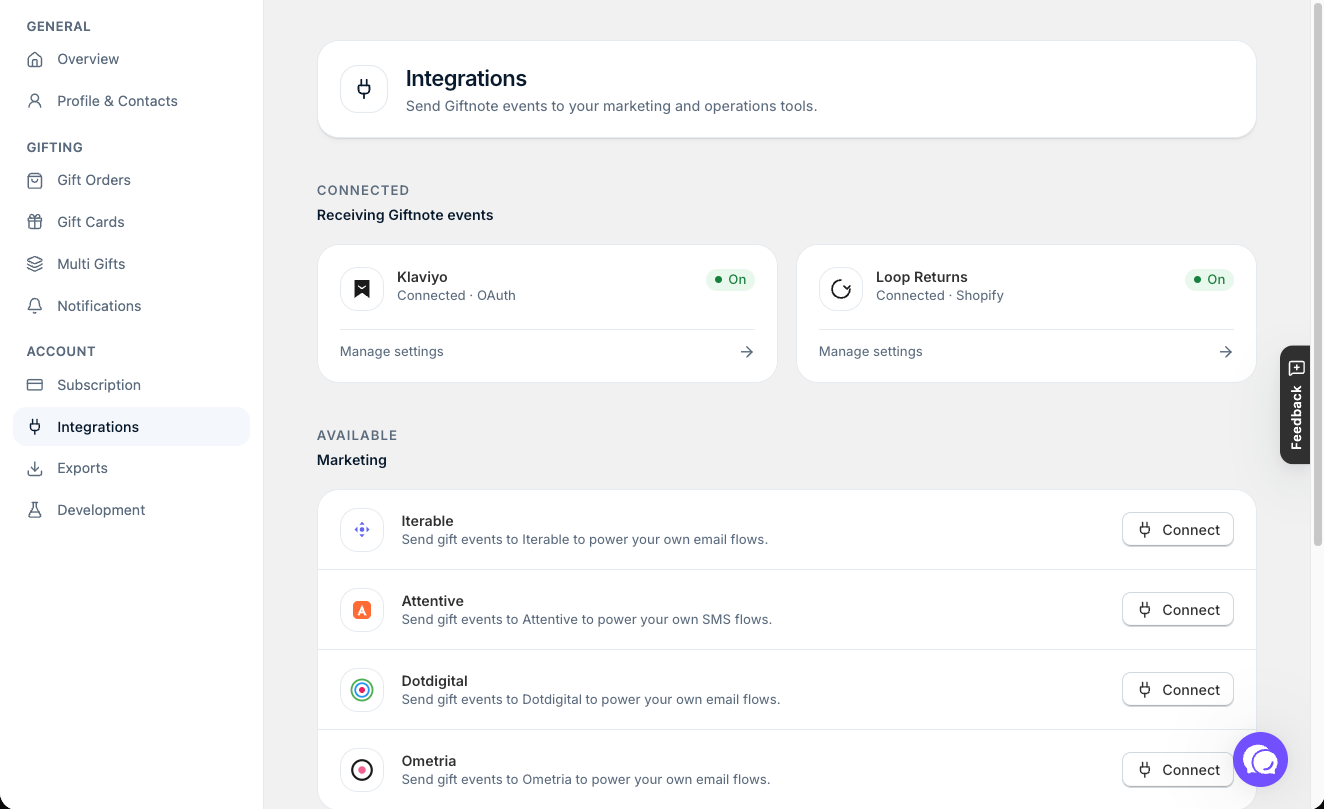The image size is (1324, 809).
Task: Click 'Connected · Shopify' text
Action: pos(940,296)
